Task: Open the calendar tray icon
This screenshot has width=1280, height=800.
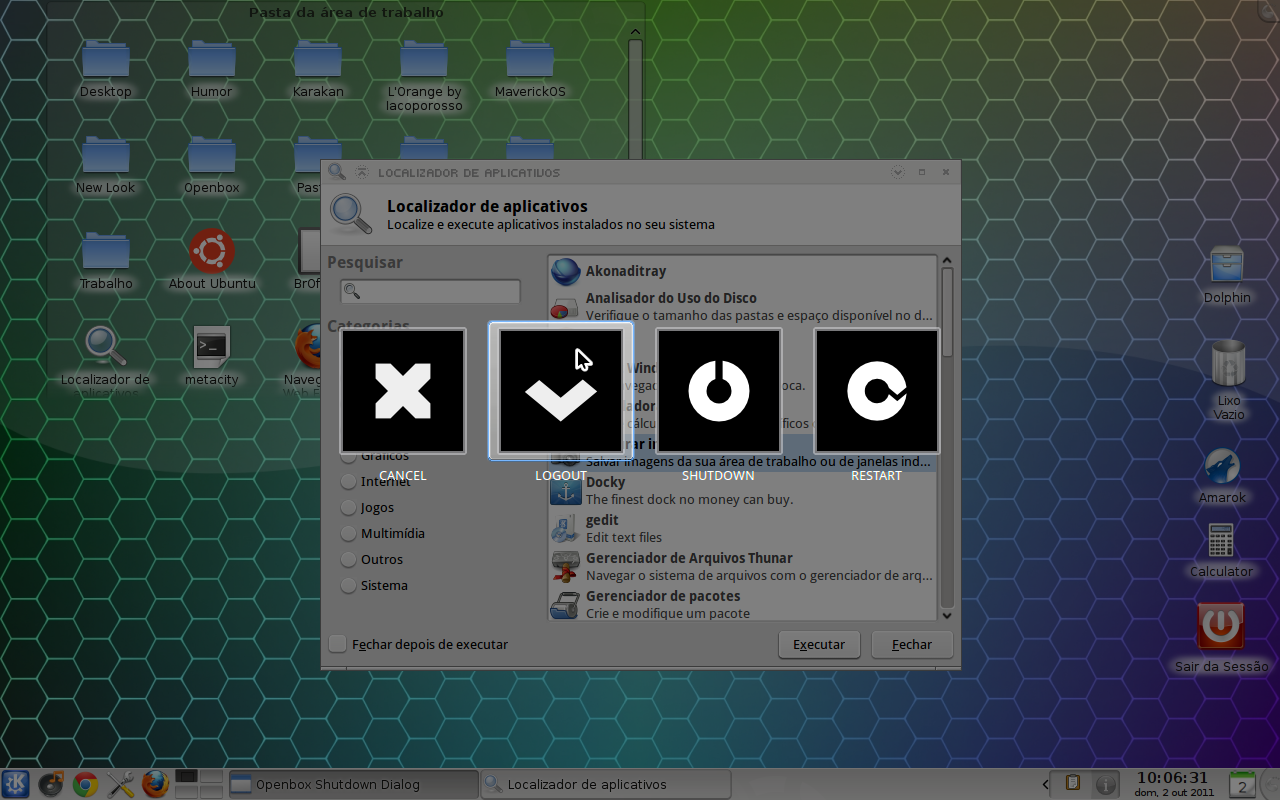Action: click(x=1242, y=783)
